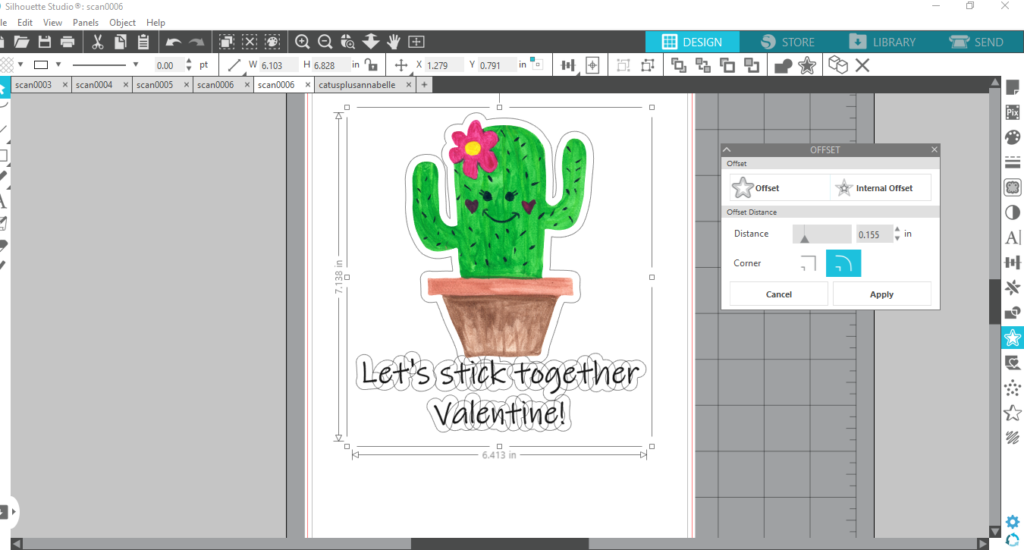Open the line color dropdown arrow
This screenshot has width=1024, height=550.
59,65
